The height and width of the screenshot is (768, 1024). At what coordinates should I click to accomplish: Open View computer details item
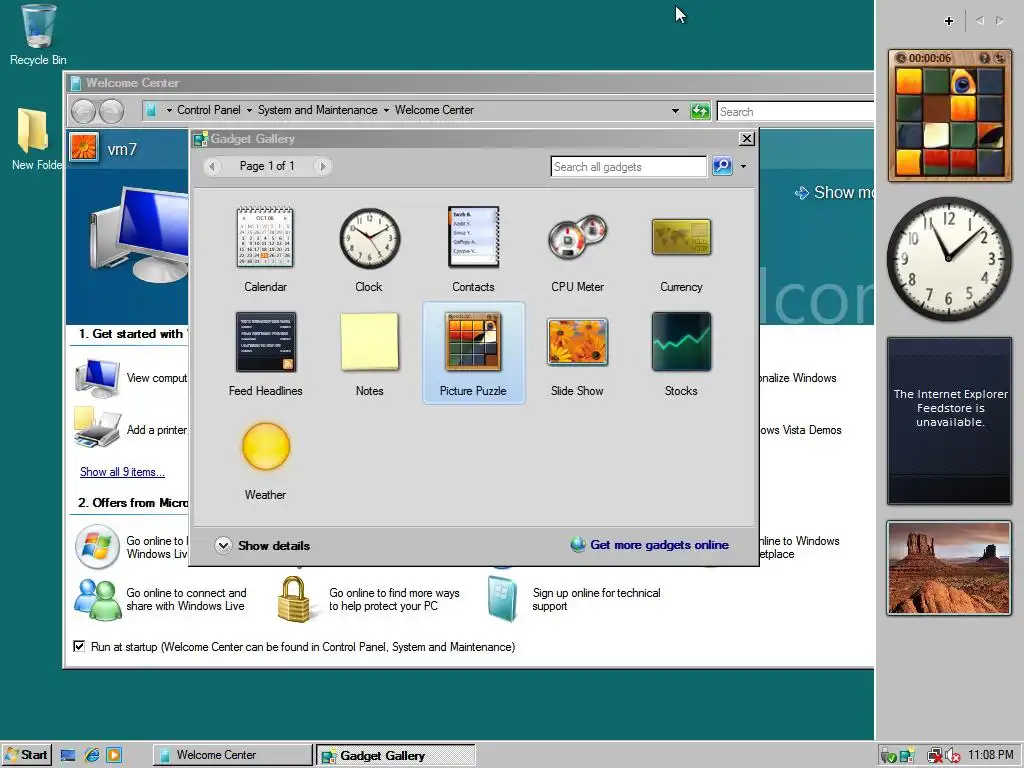[131, 377]
